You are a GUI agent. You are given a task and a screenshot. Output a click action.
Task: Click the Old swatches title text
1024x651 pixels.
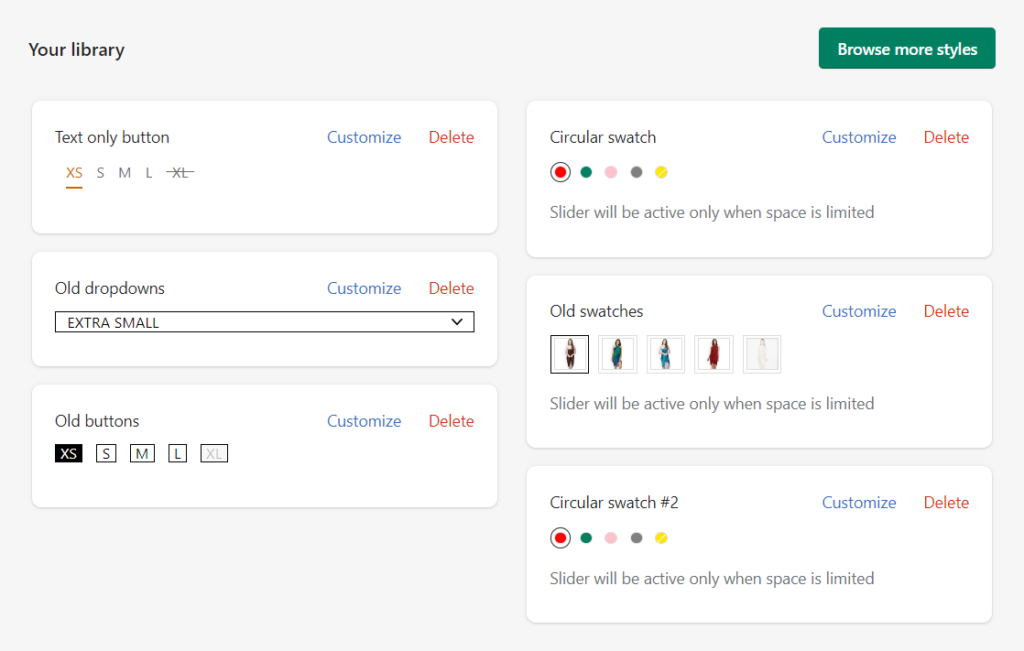click(x=596, y=311)
